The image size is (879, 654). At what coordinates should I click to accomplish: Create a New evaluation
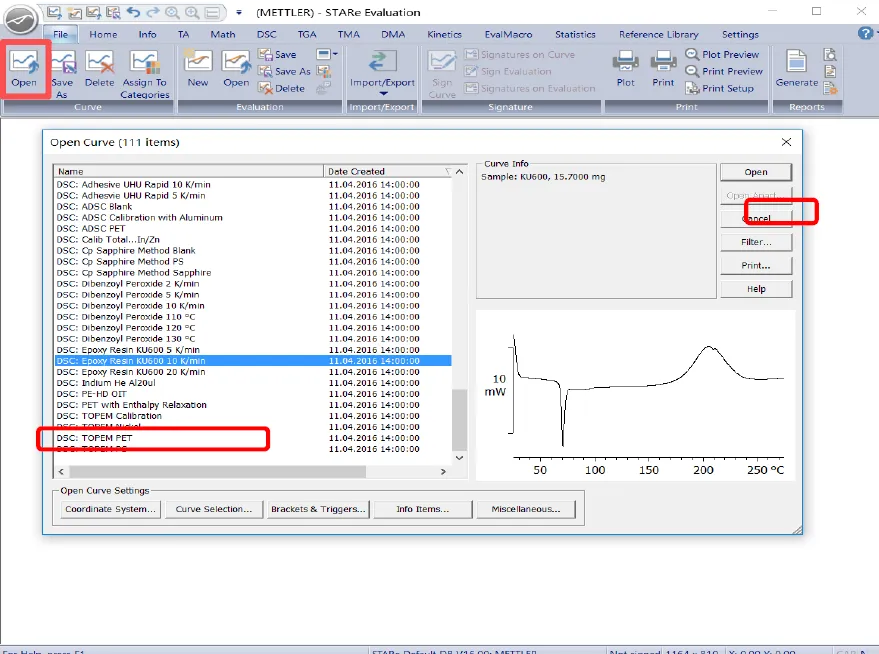198,69
